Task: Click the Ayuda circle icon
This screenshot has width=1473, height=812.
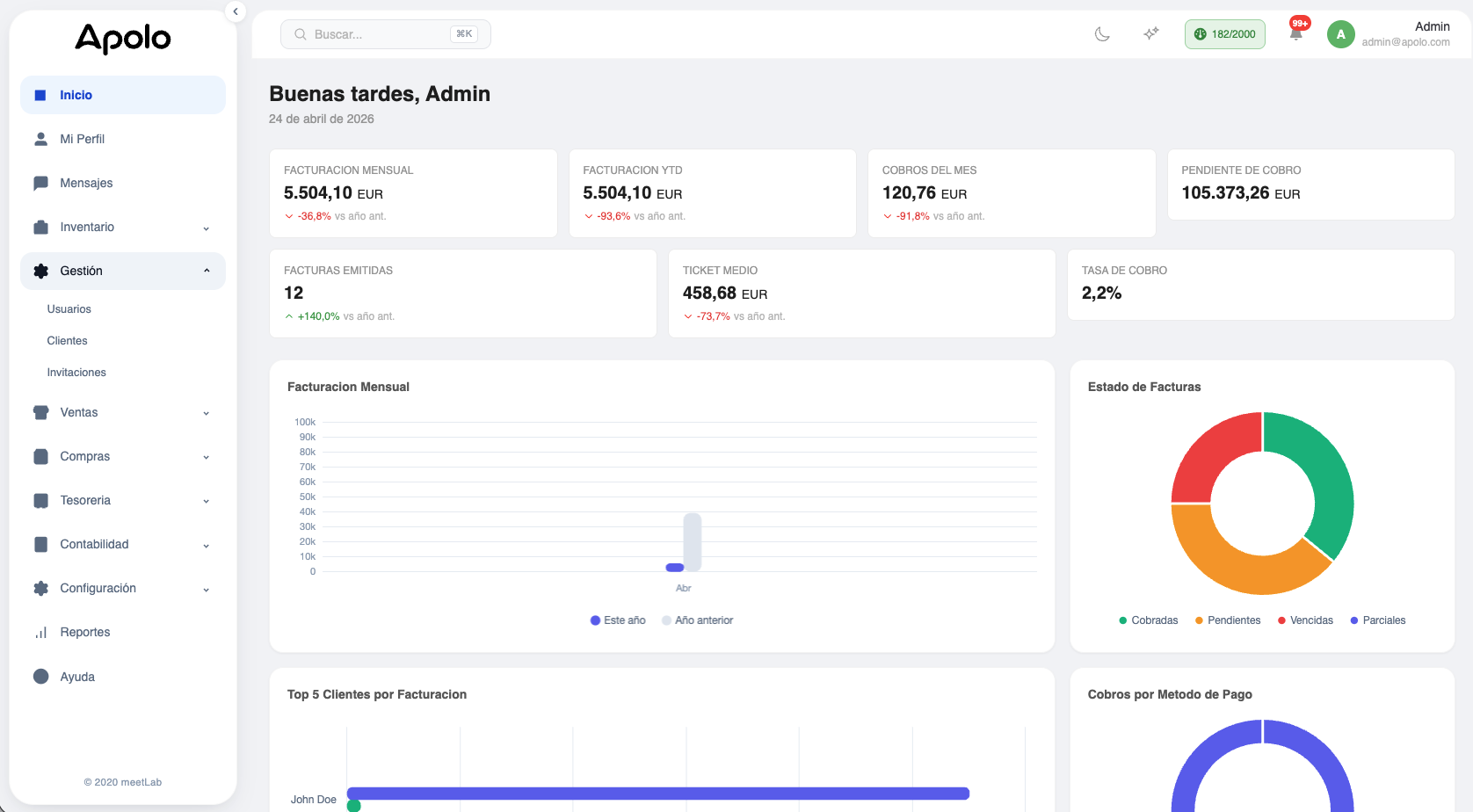Action: point(40,676)
